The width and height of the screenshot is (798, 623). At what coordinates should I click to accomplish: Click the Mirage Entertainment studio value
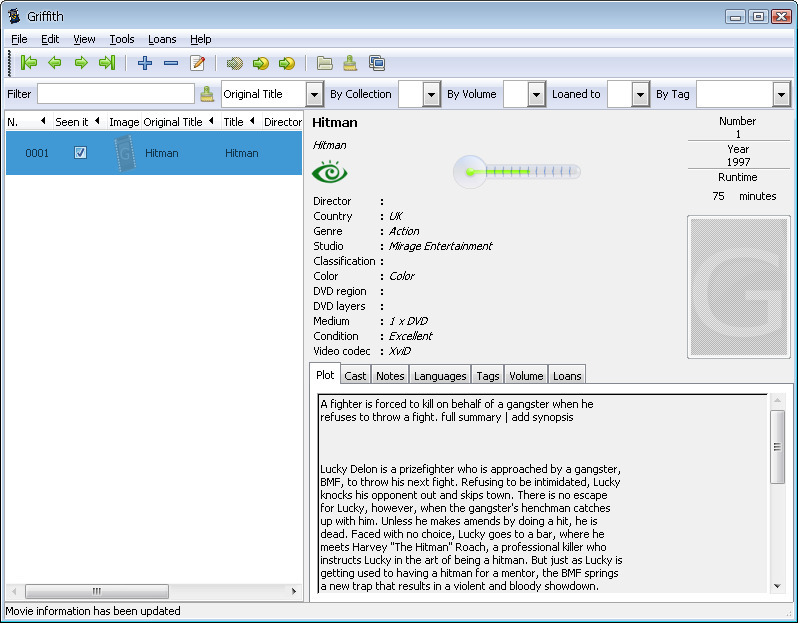pos(440,246)
